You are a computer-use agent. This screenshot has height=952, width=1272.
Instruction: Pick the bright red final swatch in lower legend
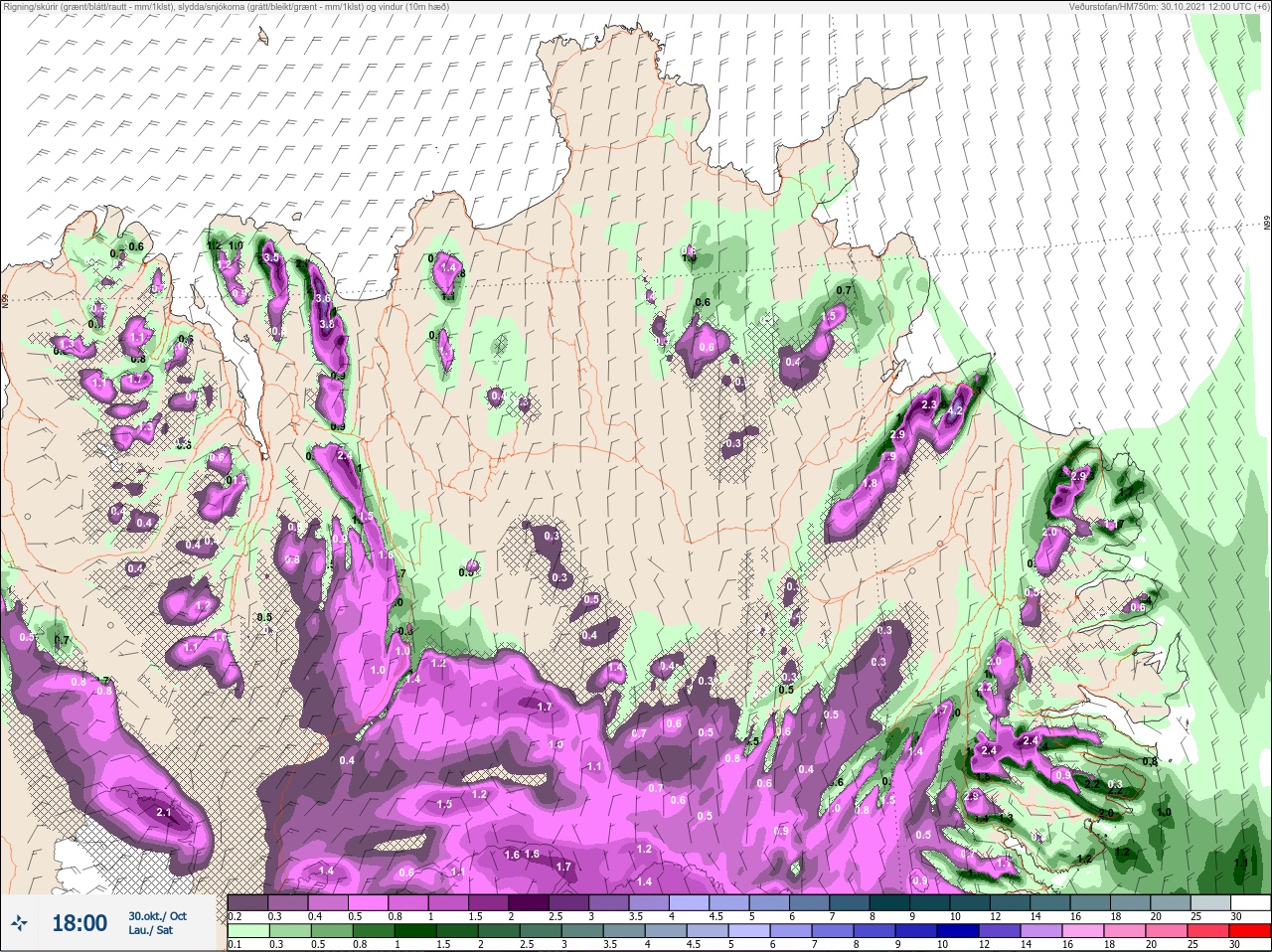click(1251, 931)
